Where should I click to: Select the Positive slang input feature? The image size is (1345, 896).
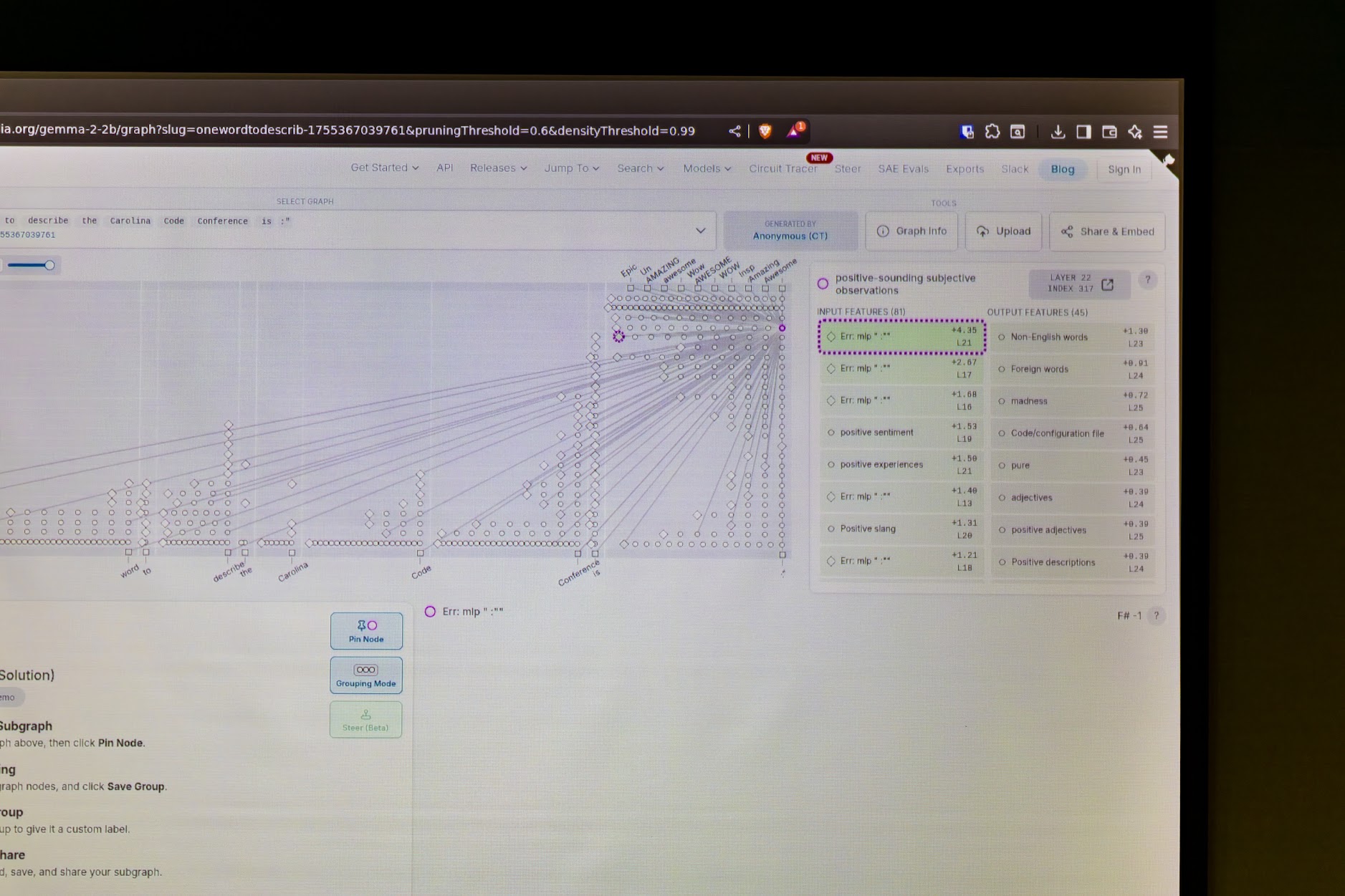pyautogui.click(x=902, y=529)
